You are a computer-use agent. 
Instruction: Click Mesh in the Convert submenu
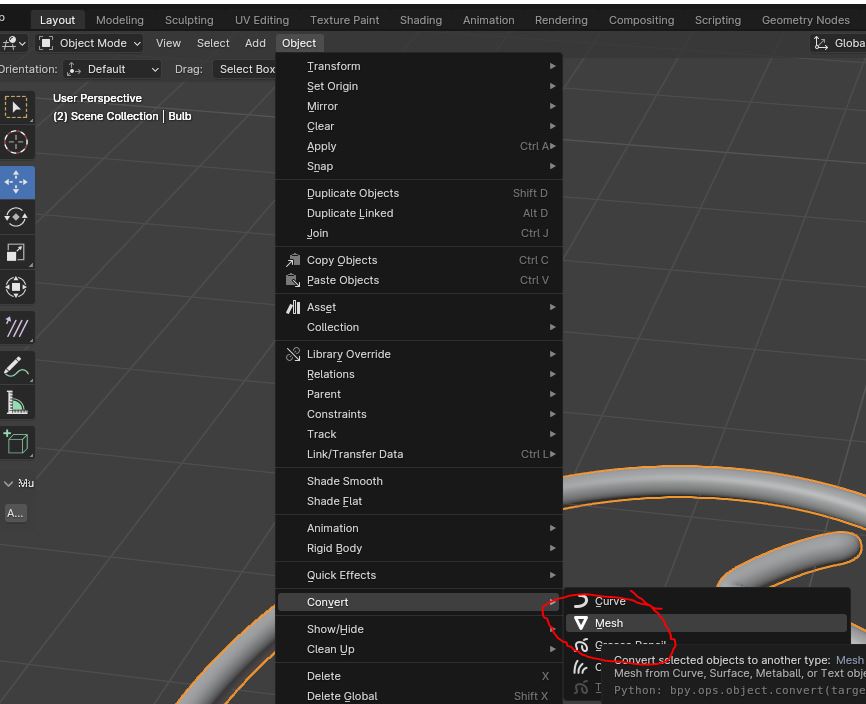609,623
